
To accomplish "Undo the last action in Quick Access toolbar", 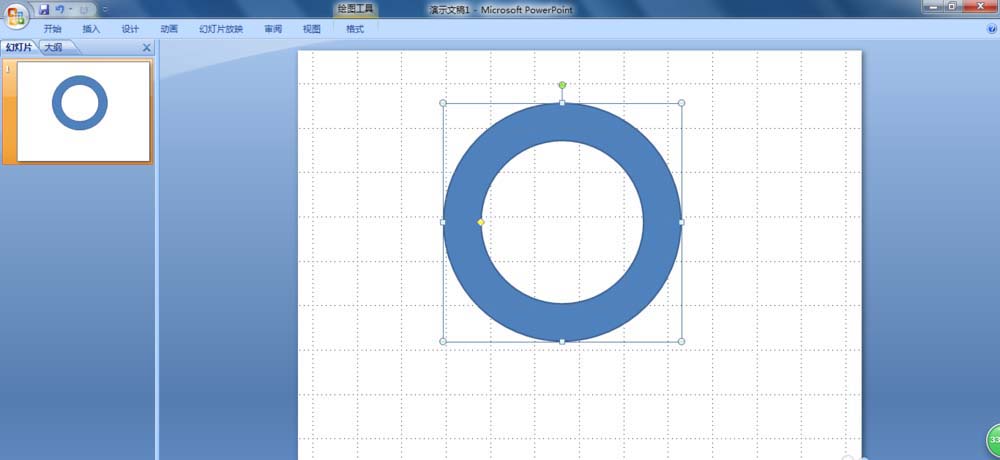I will pyautogui.click(x=59, y=10).
